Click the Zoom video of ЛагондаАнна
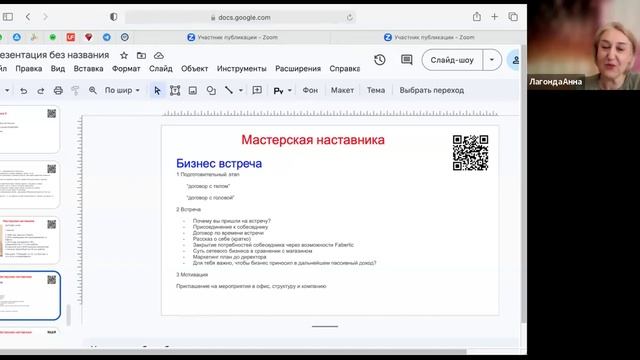Image resolution: width=640 pixels, height=360 pixels. 584,45
